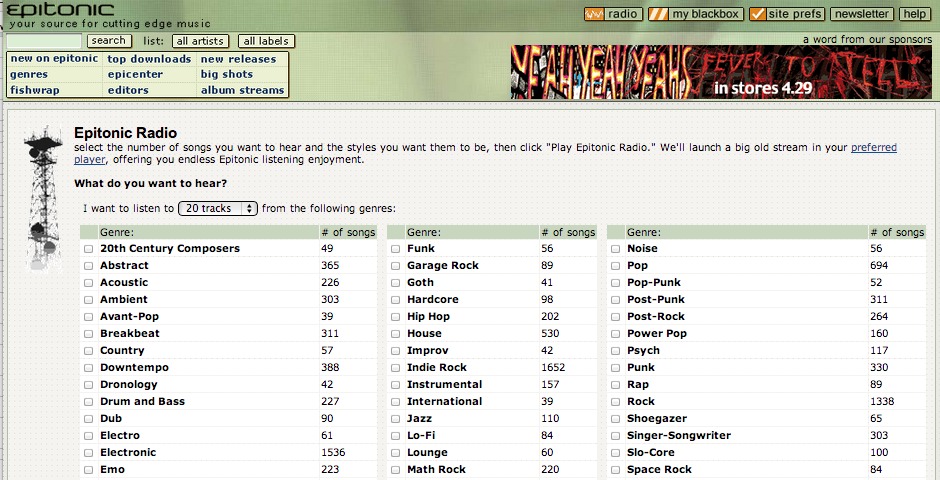Tick the Noise genre checkbox
940x480 pixels.
(616, 249)
